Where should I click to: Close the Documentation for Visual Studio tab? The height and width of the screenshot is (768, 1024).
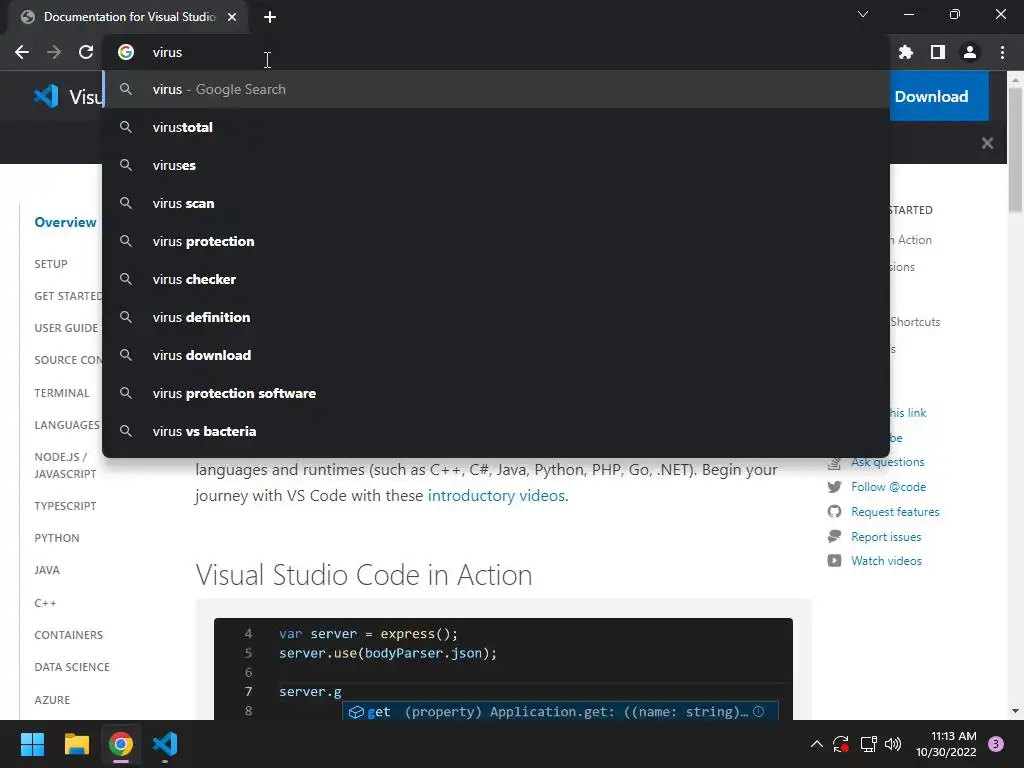point(232,17)
